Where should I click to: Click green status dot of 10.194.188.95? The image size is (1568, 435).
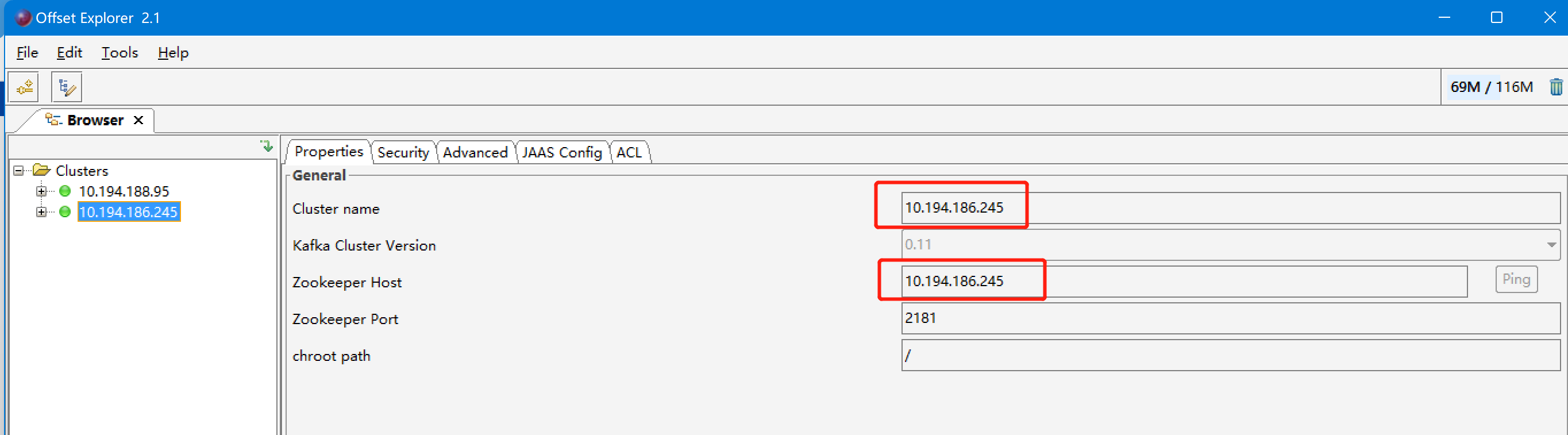point(65,191)
